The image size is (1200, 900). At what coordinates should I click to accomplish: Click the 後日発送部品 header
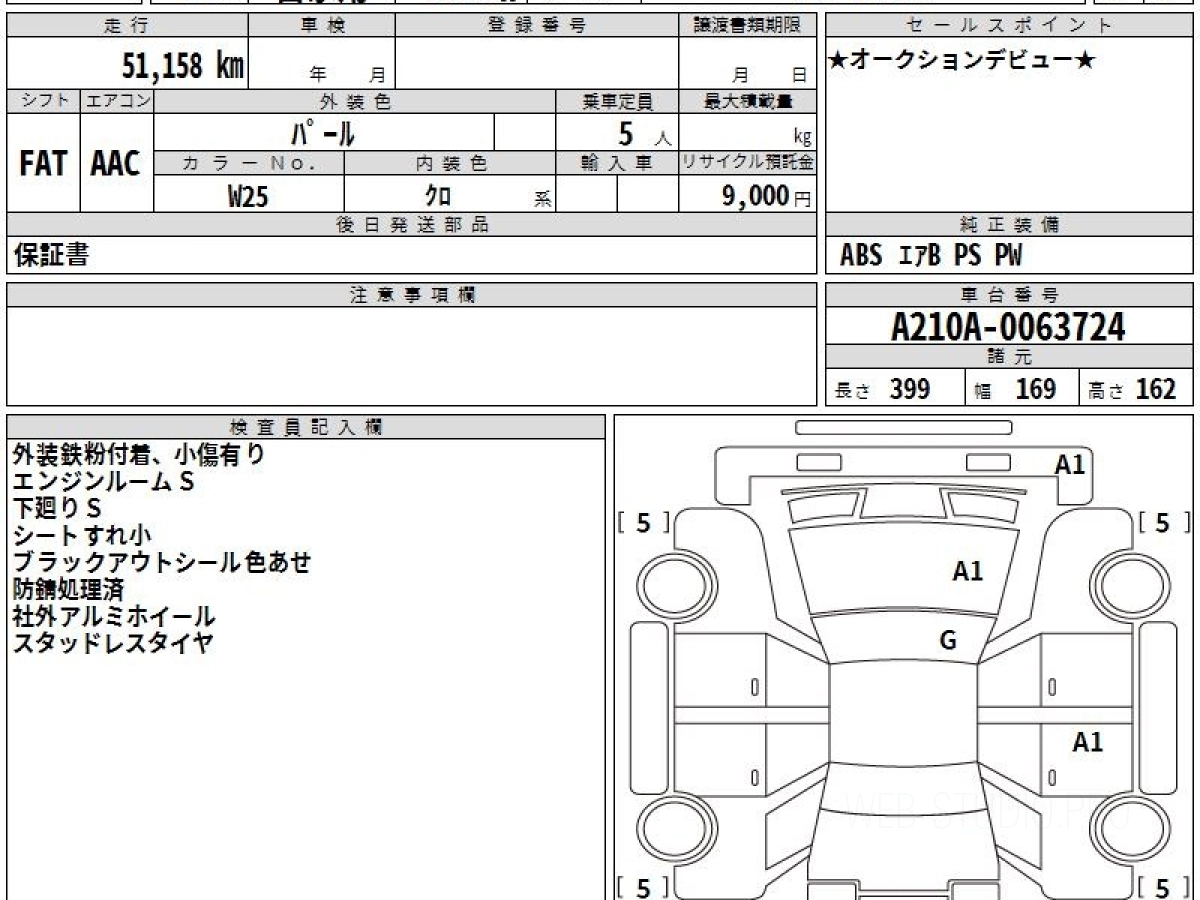412,225
